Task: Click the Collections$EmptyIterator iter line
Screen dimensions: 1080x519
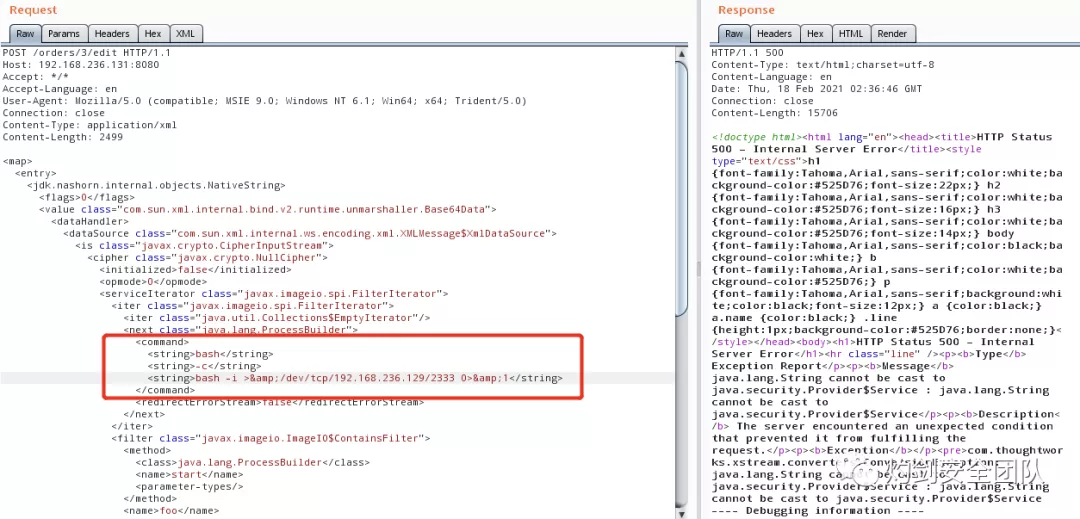Action: pos(277,317)
